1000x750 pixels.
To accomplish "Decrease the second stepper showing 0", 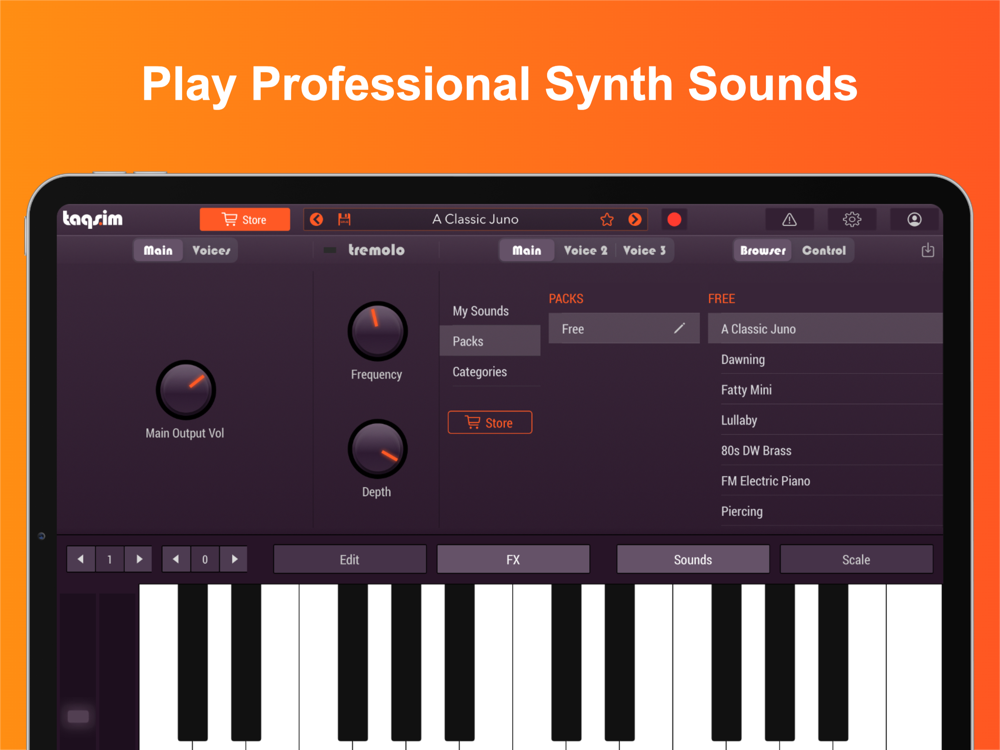I will (176, 559).
